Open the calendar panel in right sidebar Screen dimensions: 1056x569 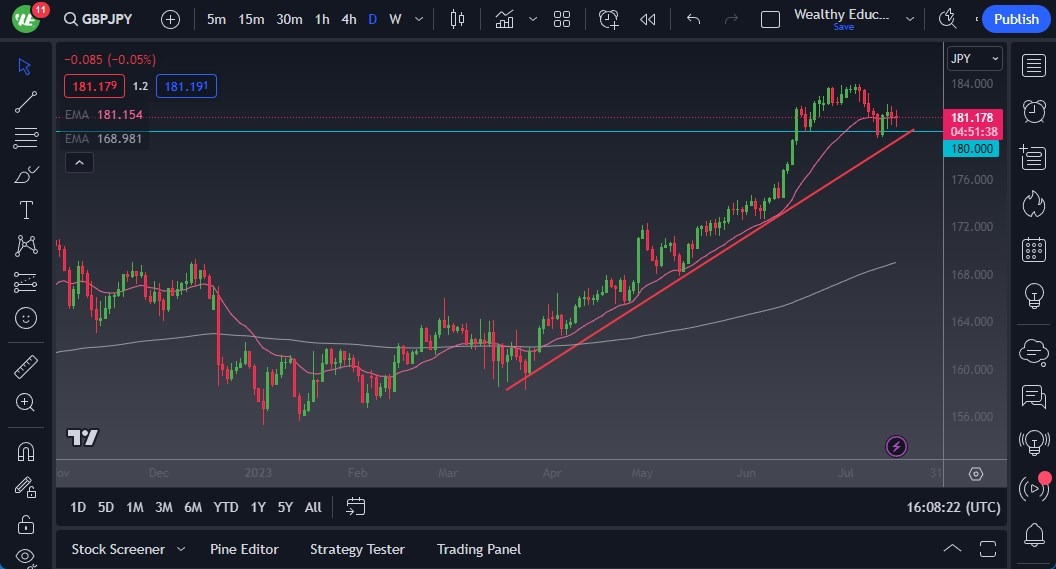[1033, 250]
